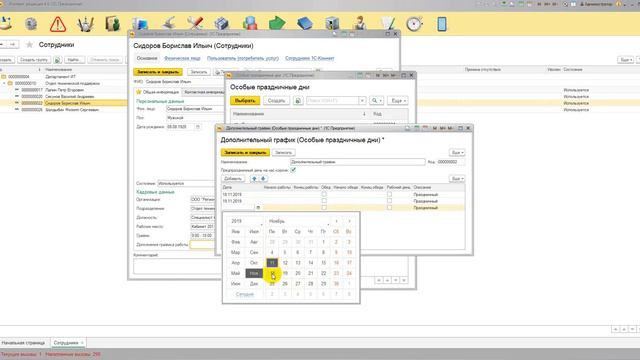Navigate forward with arrow in Сотрудники header
Viewport: 640px width, 360px height.
tap(13, 44)
